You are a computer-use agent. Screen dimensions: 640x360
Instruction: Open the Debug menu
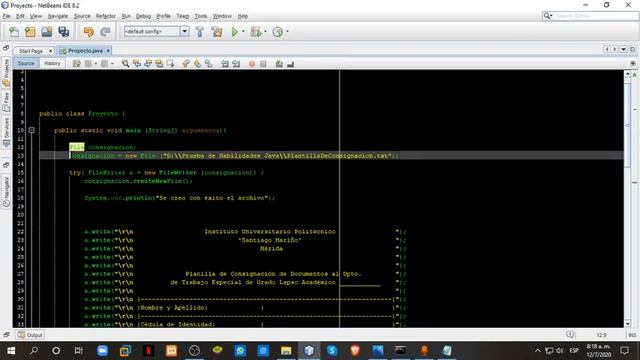143,16
